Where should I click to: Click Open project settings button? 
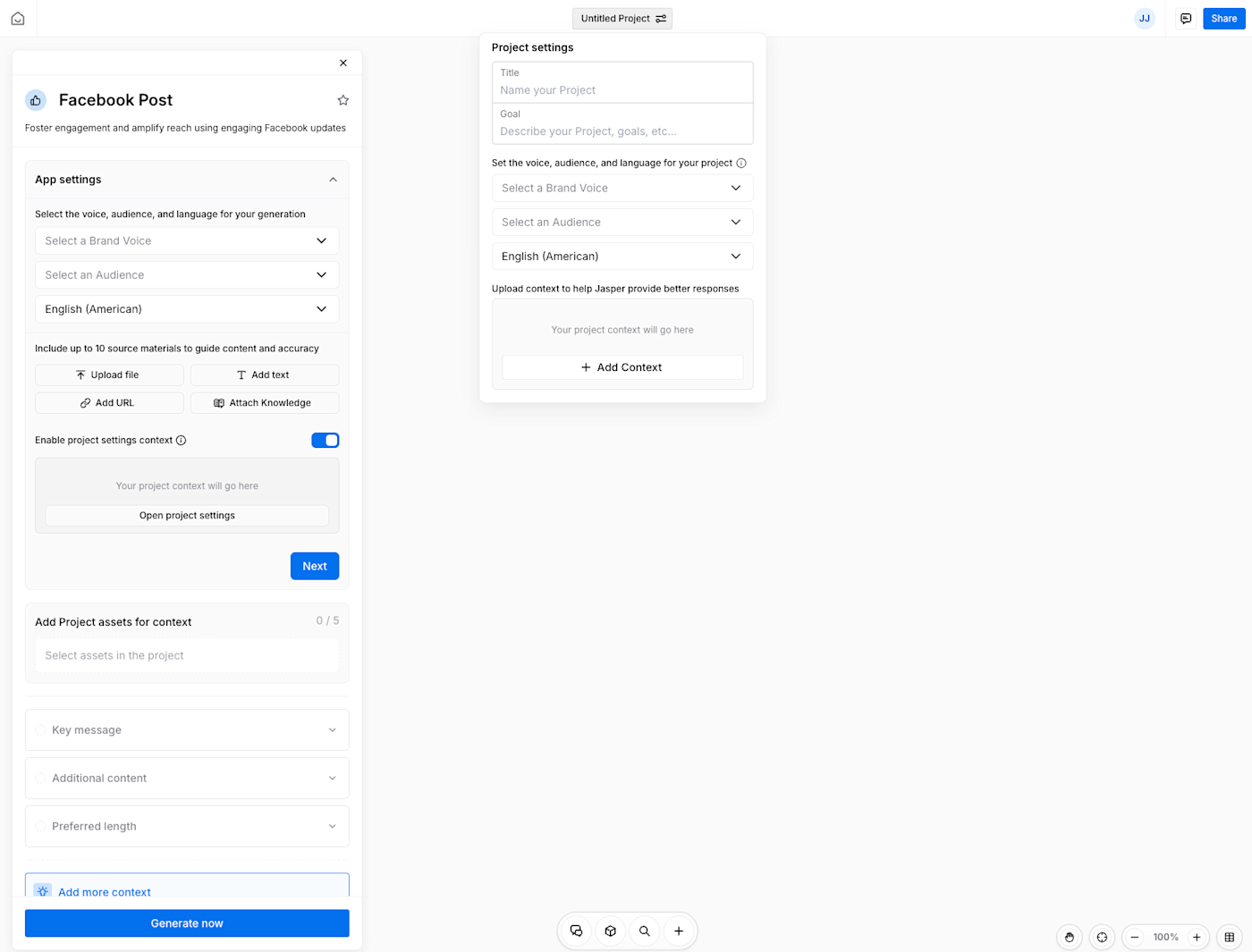(x=187, y=516)
